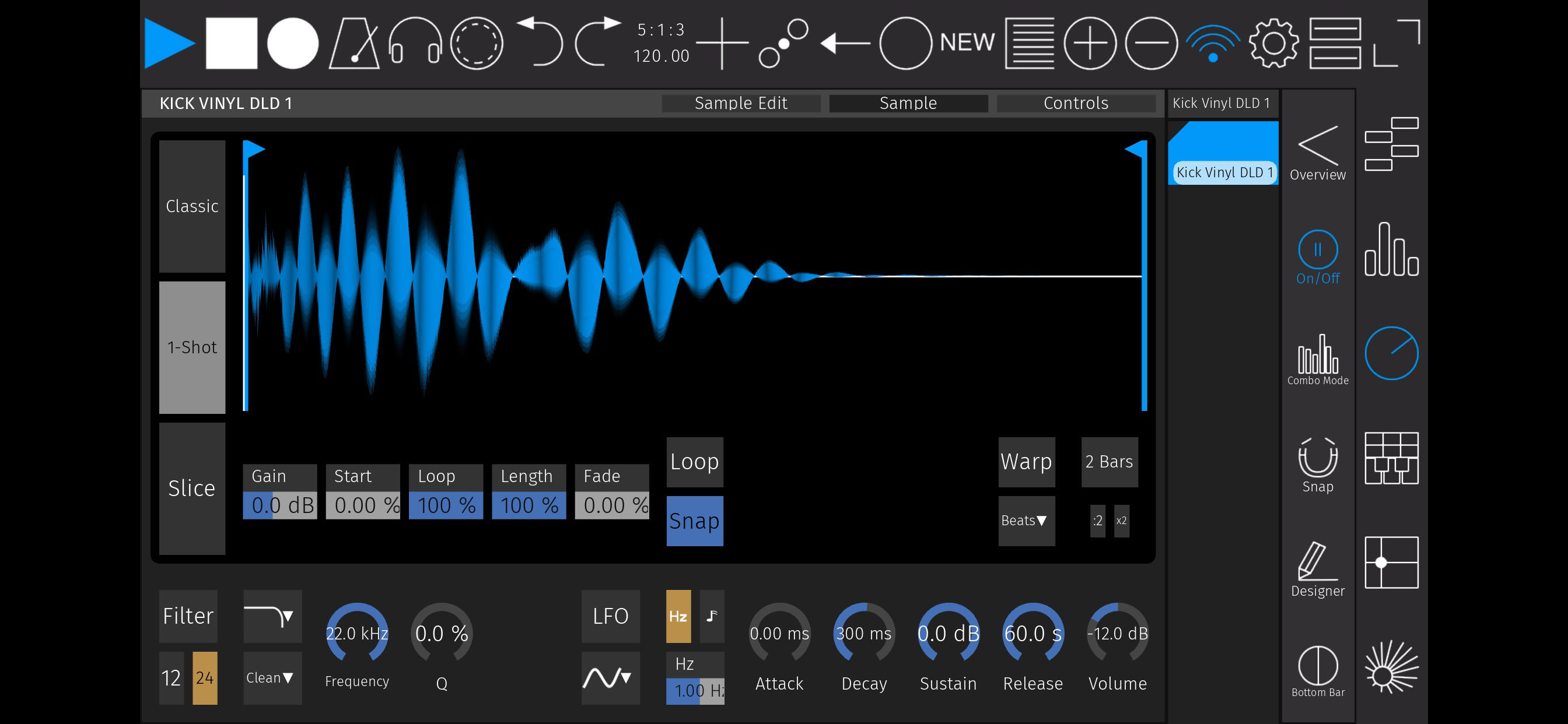The image size is (1568, 724).
Task: Click the Warp button
Action: click(1025, 462)
